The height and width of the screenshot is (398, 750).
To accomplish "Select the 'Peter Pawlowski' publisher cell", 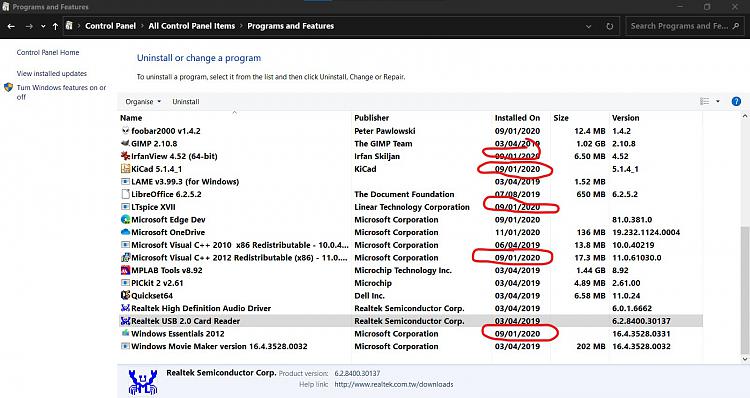I will tap(385, 131).
